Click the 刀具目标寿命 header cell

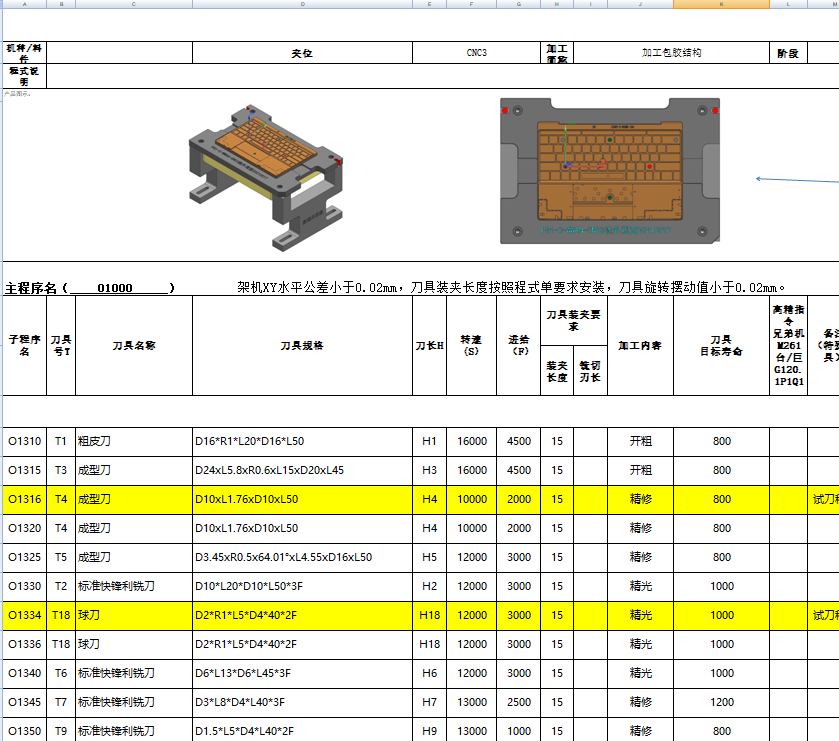[721, 343]
